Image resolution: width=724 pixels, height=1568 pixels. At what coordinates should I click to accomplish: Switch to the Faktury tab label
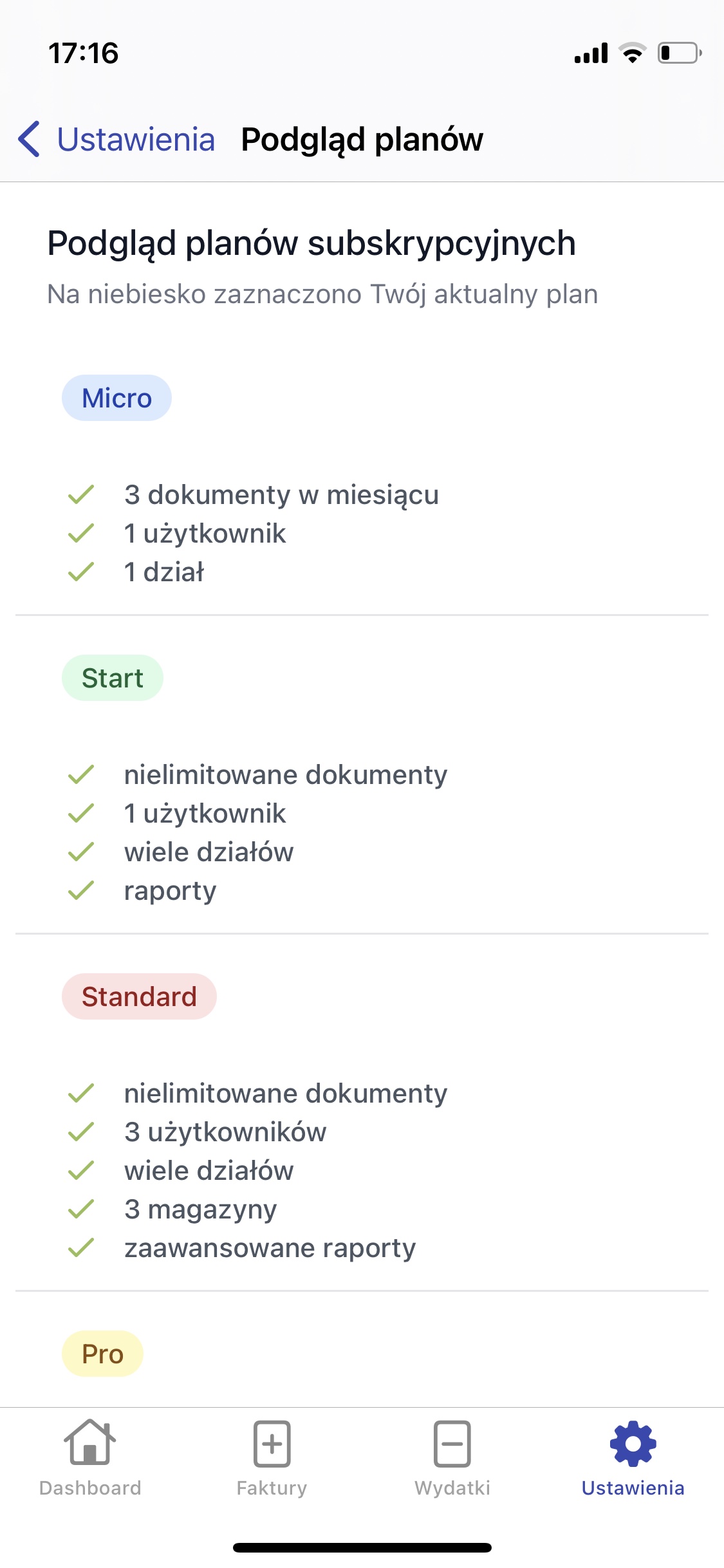click(x=272, y=1488)
